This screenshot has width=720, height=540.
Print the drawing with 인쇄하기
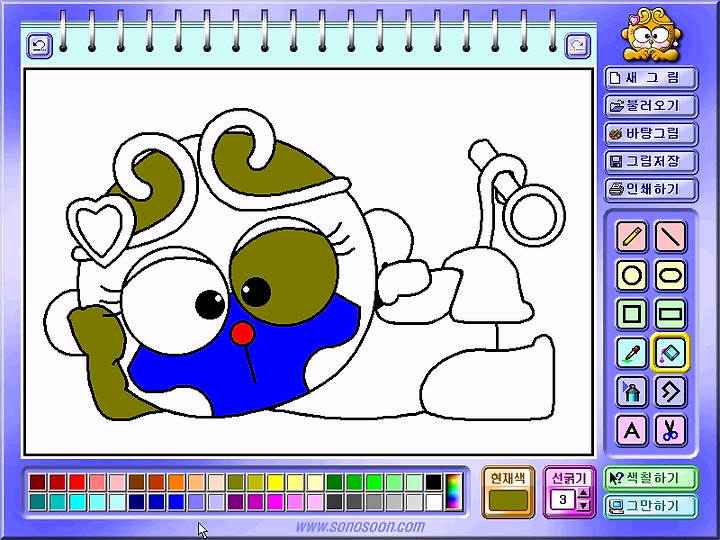tap(651, 189)
